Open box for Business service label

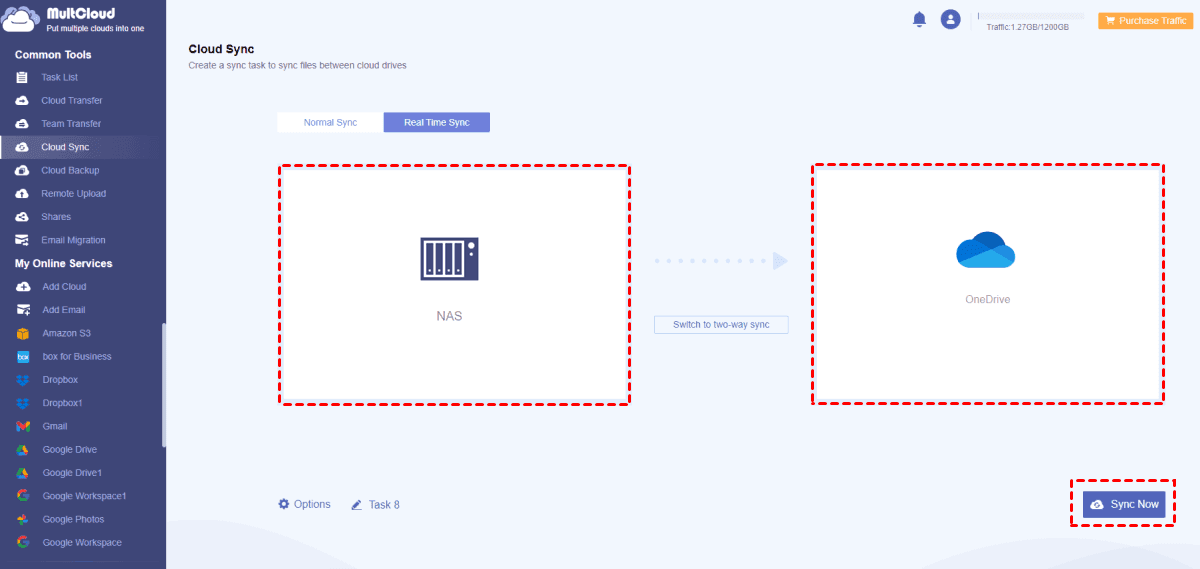(x=77, y=357)
